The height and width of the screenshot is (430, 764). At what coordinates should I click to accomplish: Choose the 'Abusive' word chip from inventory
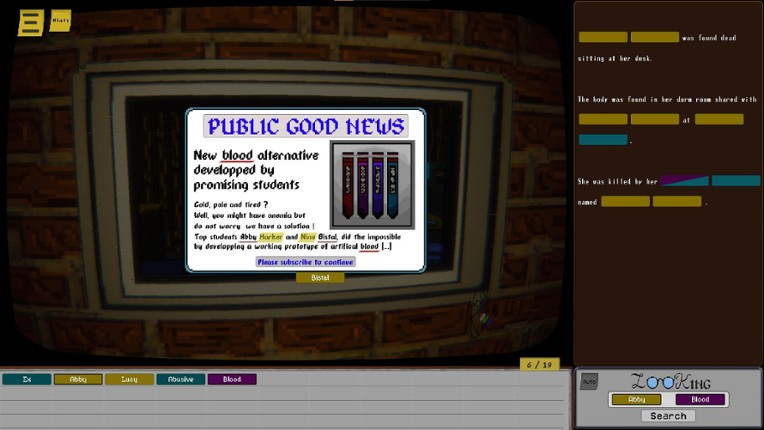point(181,379)
